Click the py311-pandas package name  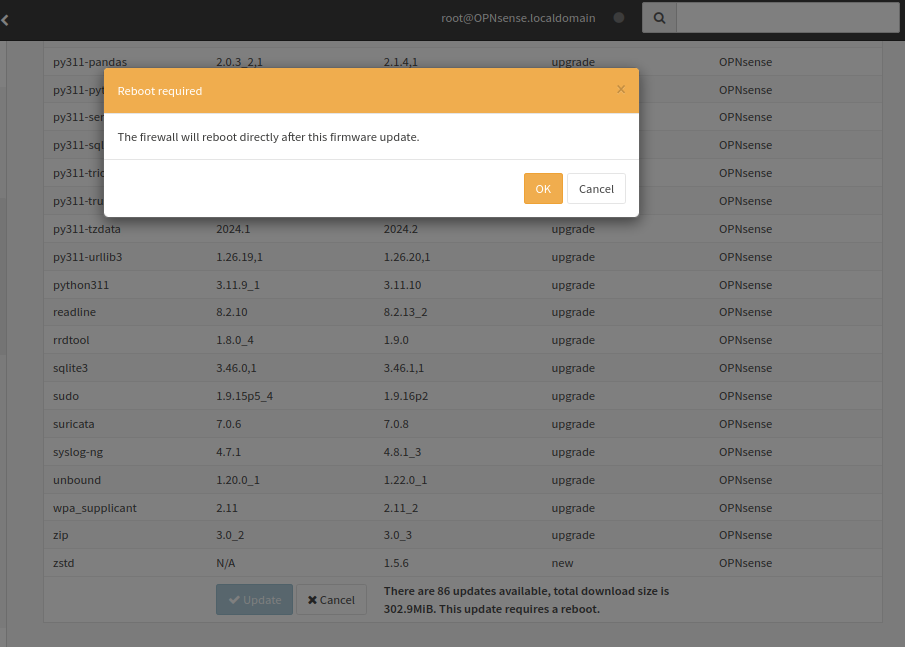90,62
